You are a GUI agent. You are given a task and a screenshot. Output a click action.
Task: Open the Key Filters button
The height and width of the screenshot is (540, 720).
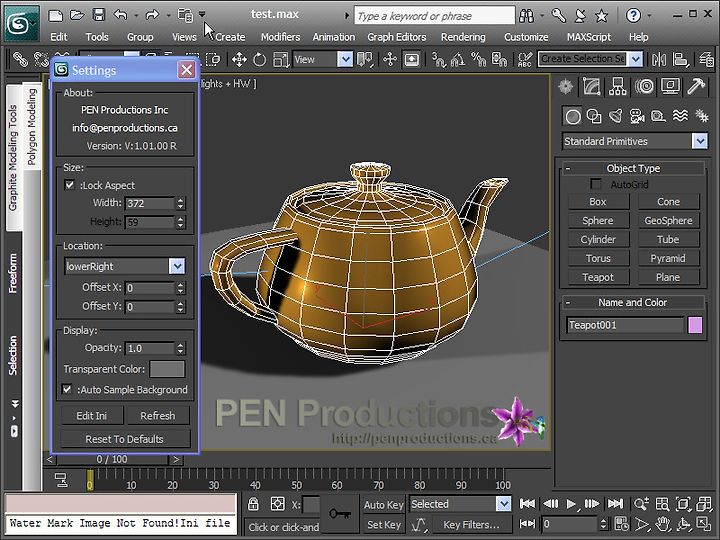coord(471,524)
